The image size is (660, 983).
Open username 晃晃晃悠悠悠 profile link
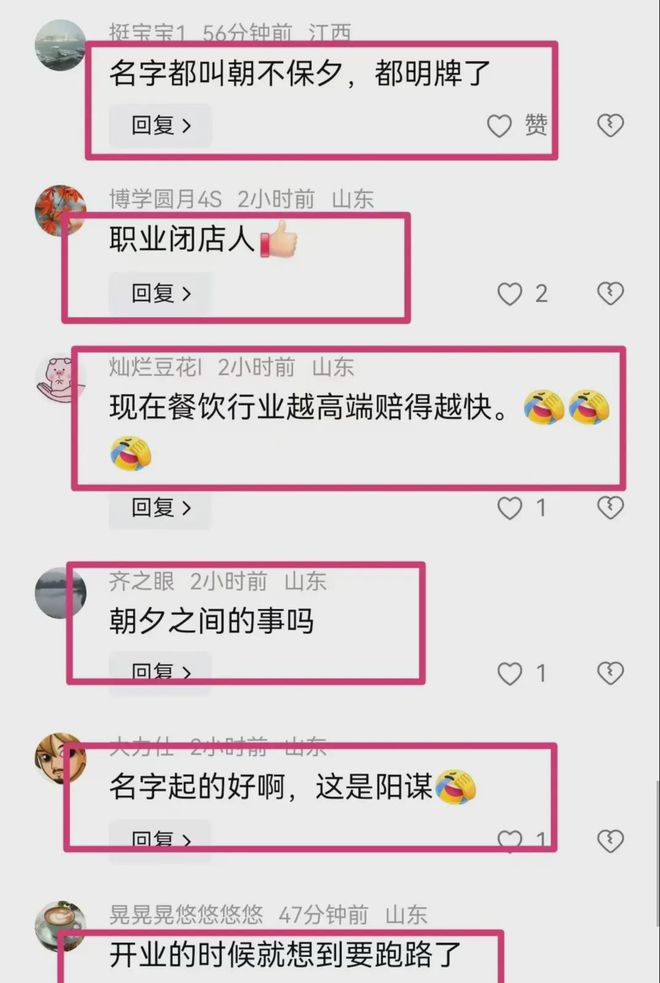(x=186, y=915)
